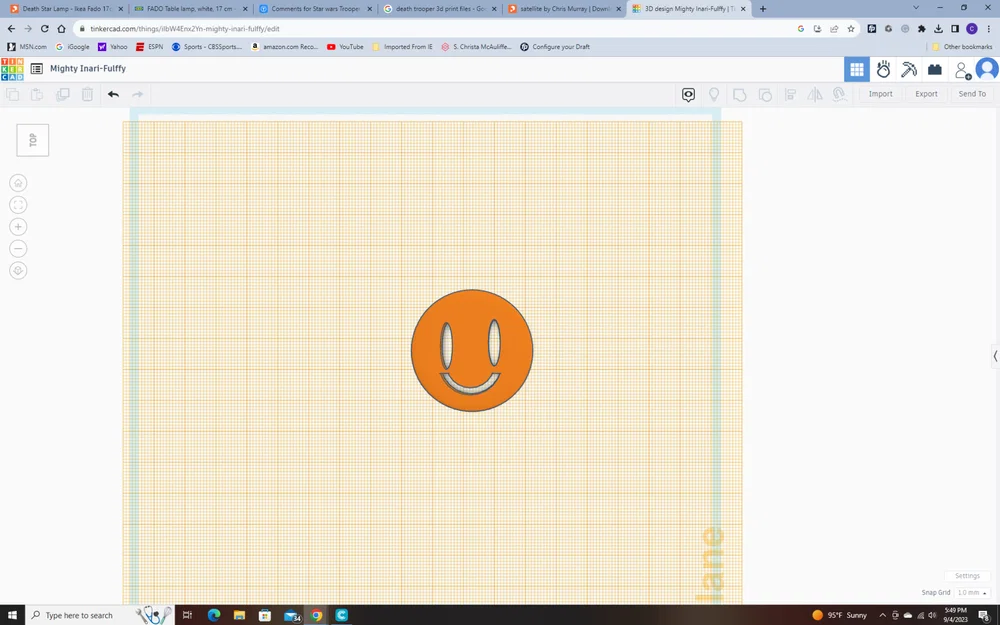Click the Import button

click(x=880, y=94)
